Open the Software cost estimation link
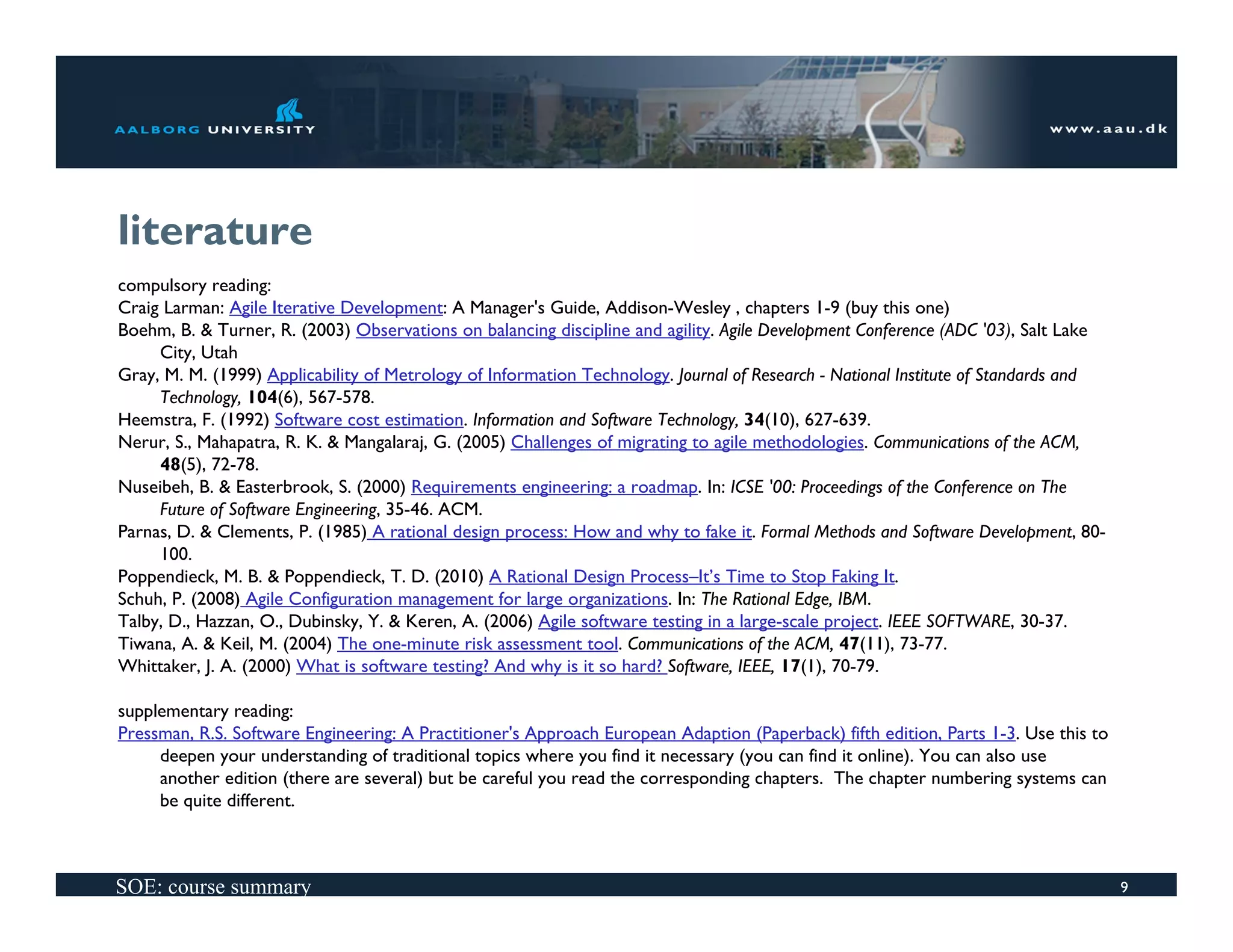The width and height of the screenshot is (1233, 952). click(x=368, y=420)
